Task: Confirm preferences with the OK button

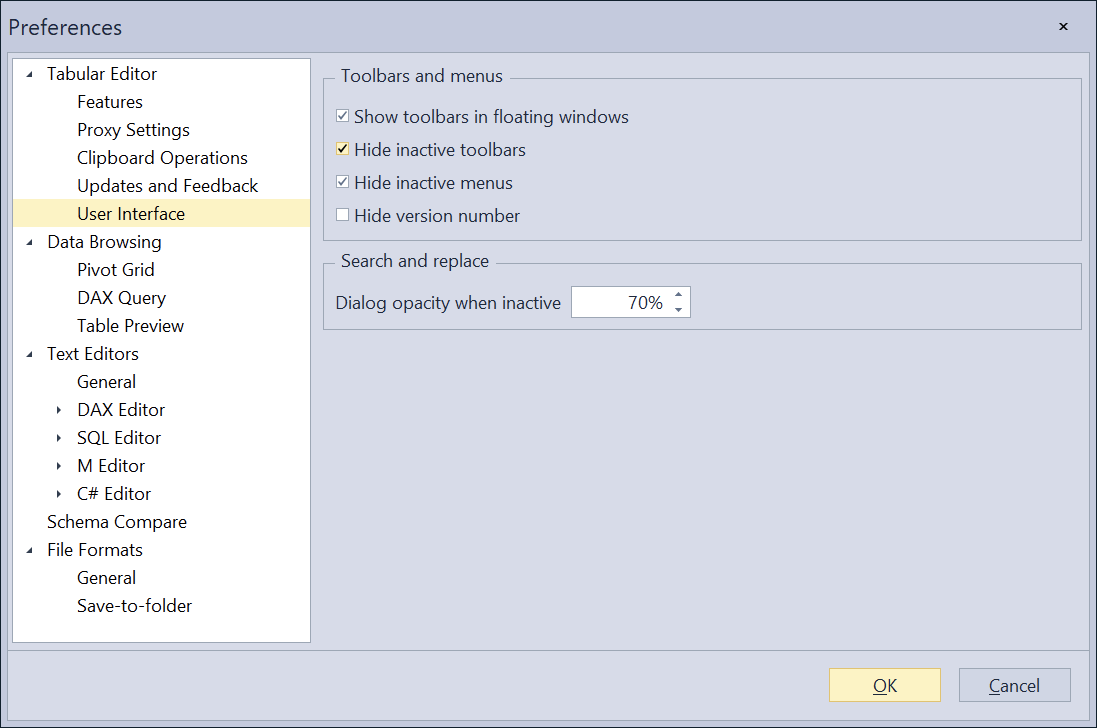Action: [x=884, y=685]
